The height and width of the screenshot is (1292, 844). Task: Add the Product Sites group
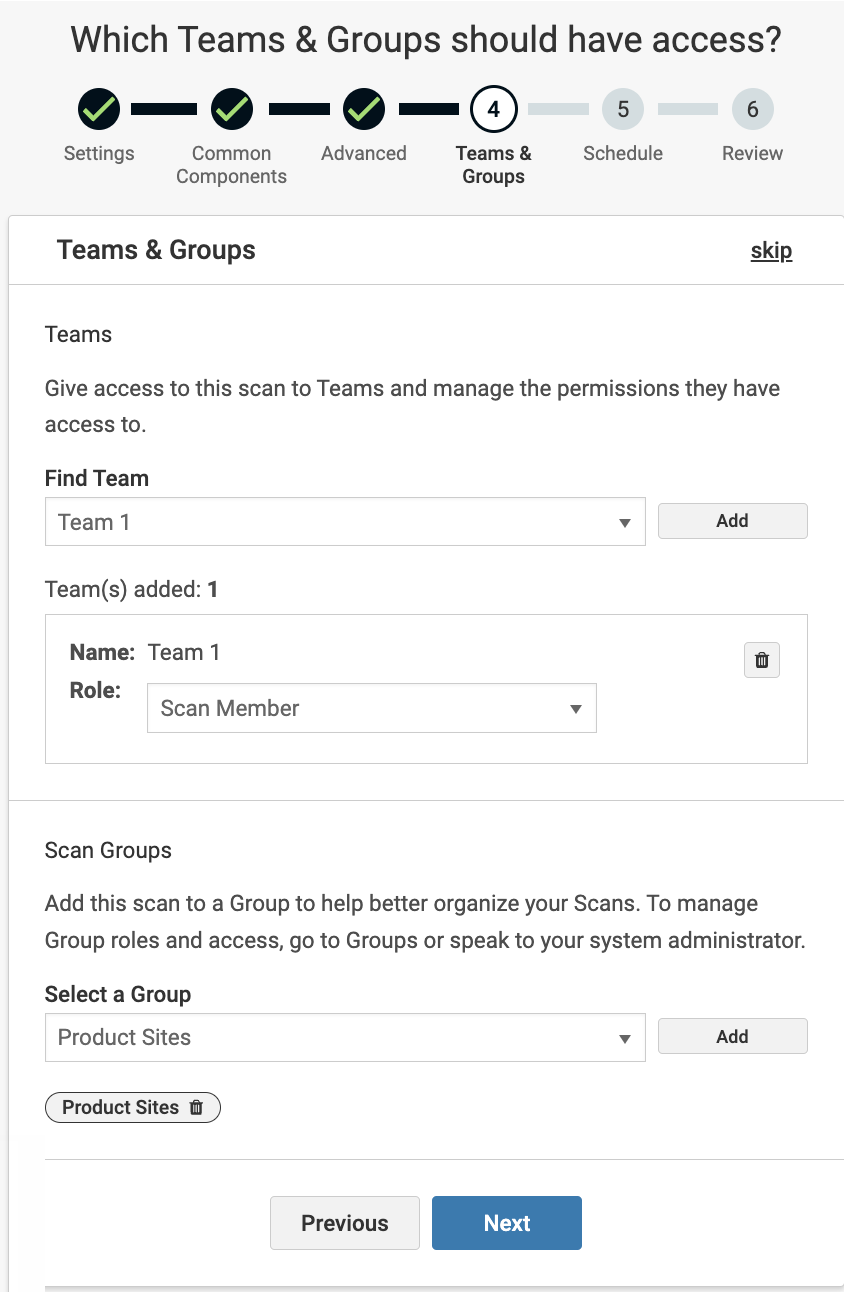(x=732, y=1036)
